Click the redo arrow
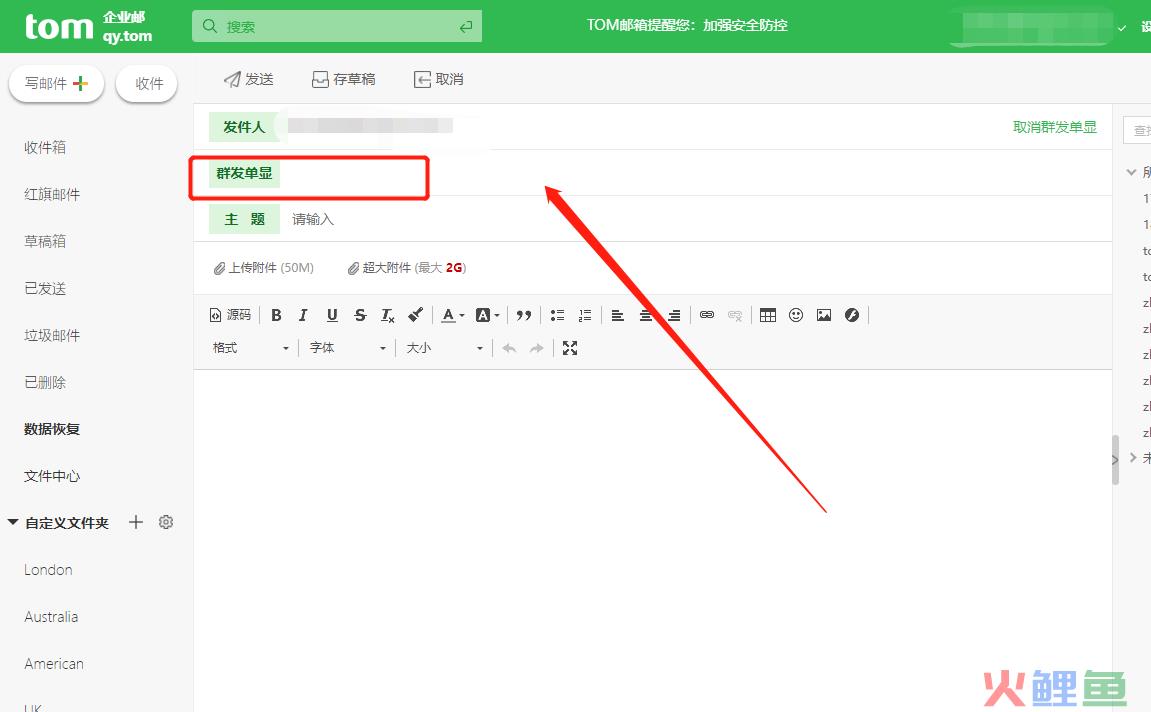Viewport: 1151px width, 712px height. coord(537,348)
